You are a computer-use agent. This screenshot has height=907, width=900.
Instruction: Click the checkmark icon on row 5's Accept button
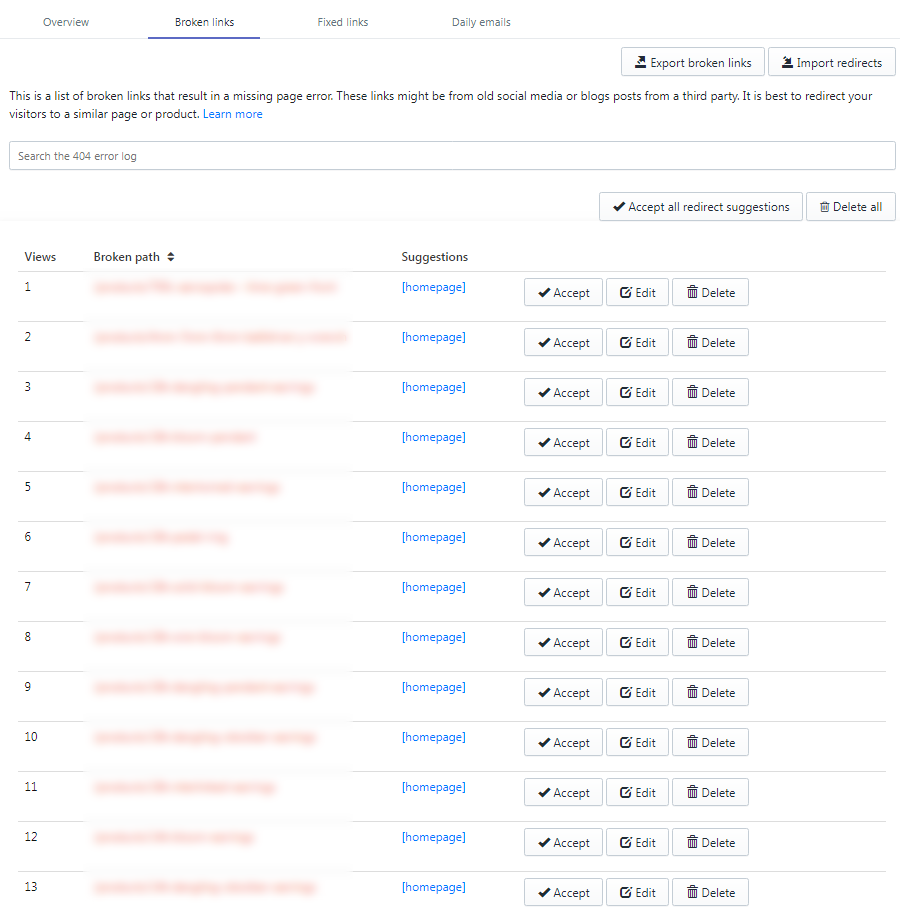(x=545, y=492)
